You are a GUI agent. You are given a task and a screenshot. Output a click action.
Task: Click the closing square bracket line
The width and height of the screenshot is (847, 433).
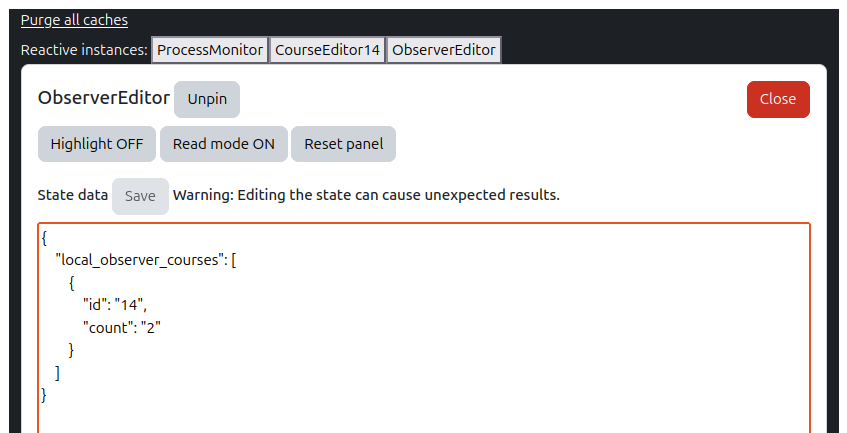pyautogui.click(x=58, y=372)
